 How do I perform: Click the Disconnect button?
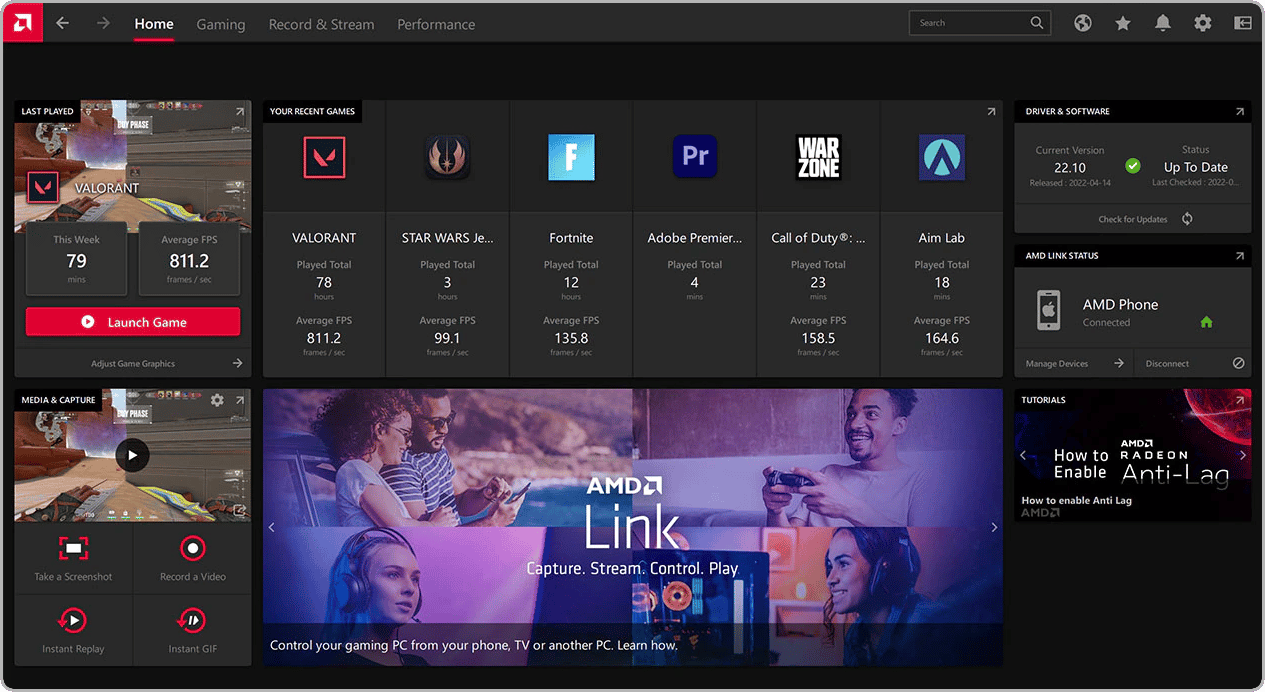coord(1193,364)
